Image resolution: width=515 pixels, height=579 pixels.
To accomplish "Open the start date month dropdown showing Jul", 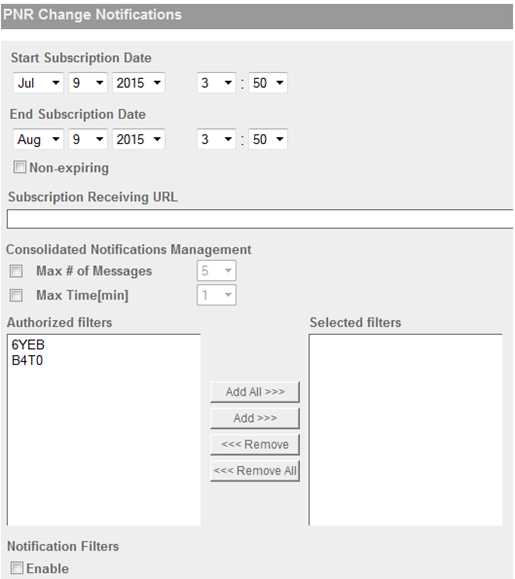I will click(38, 83).
